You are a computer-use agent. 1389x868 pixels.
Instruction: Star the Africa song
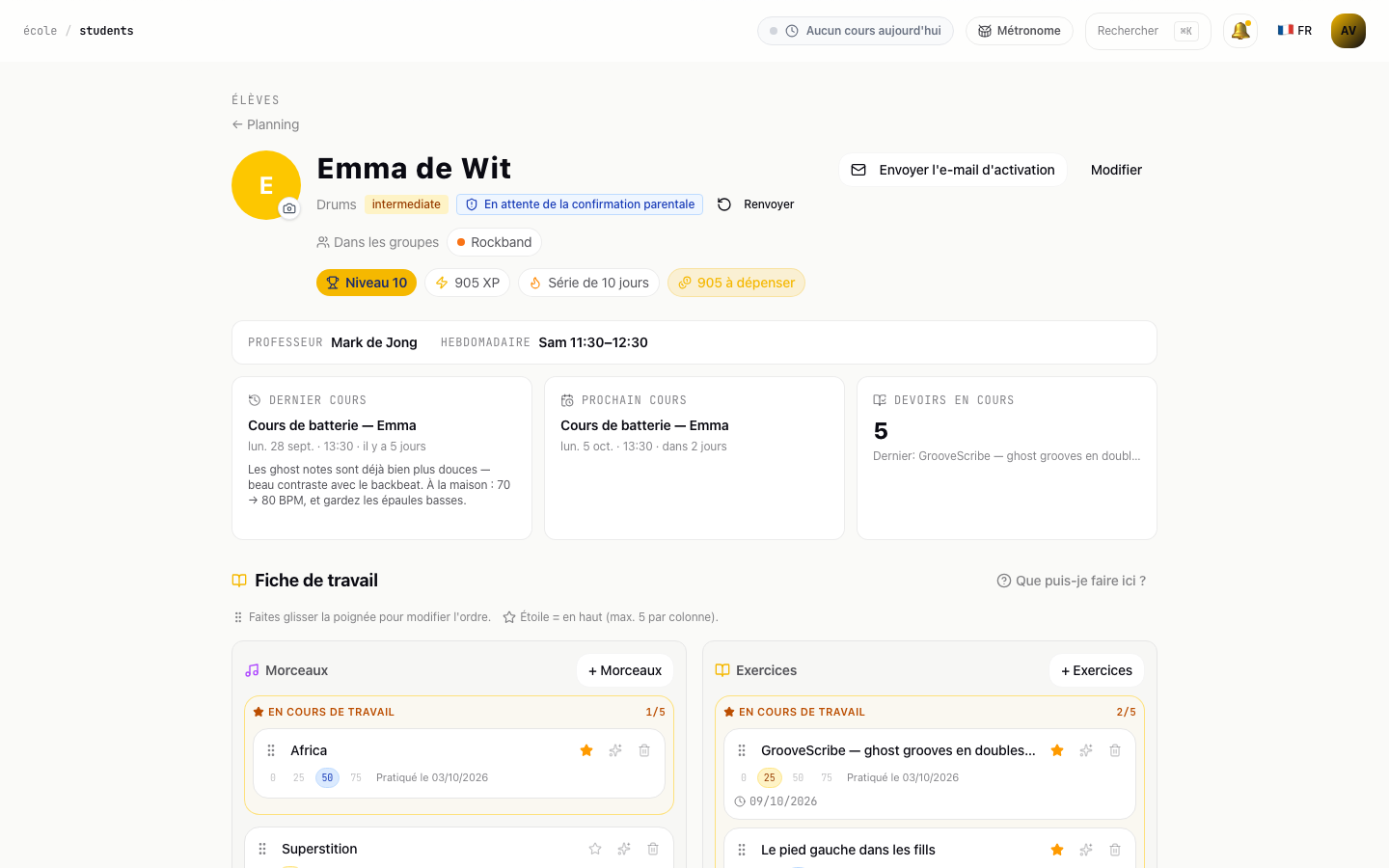point(586,750)
